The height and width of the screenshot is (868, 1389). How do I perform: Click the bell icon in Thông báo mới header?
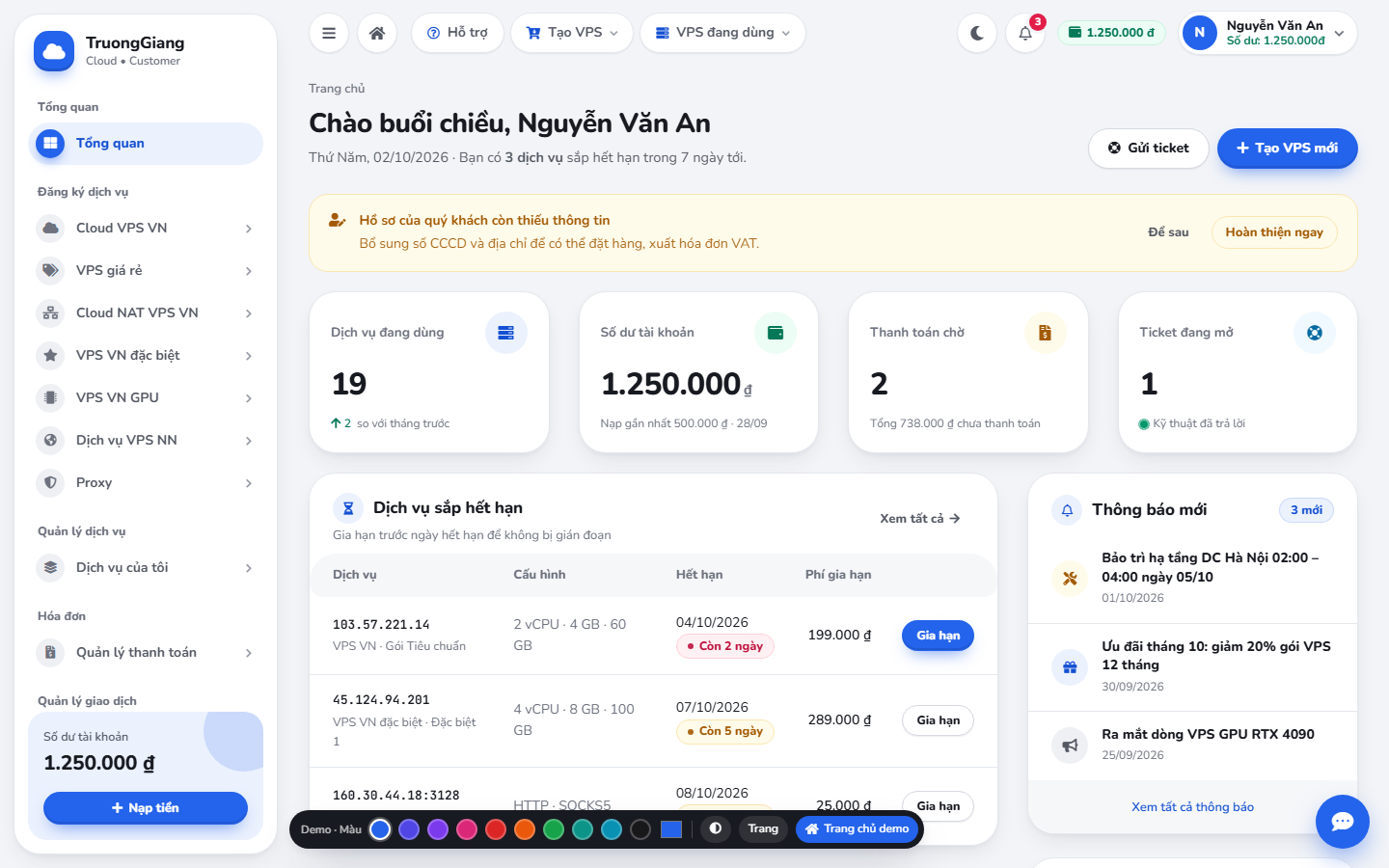pos(1067,510)
